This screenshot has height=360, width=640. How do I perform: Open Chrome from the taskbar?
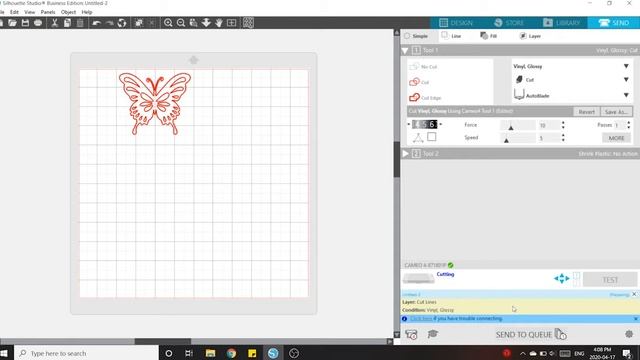(231, 353)
